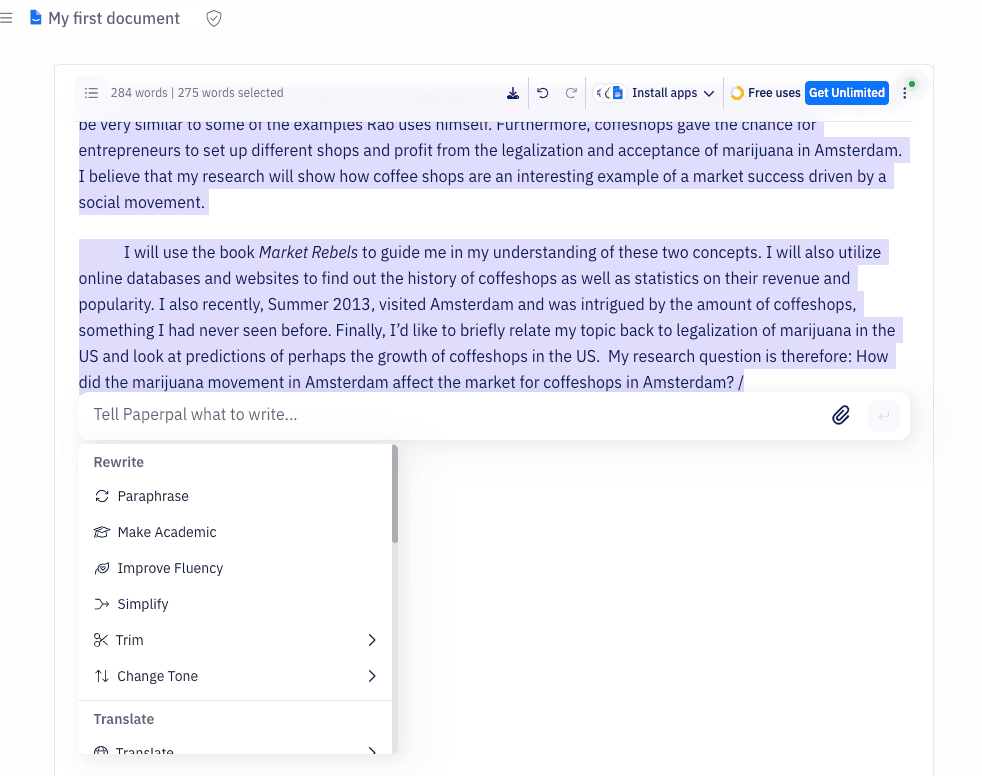Select Improve Fluency option
This screenshot has width=982, height=776.
(x=170, y=568)
